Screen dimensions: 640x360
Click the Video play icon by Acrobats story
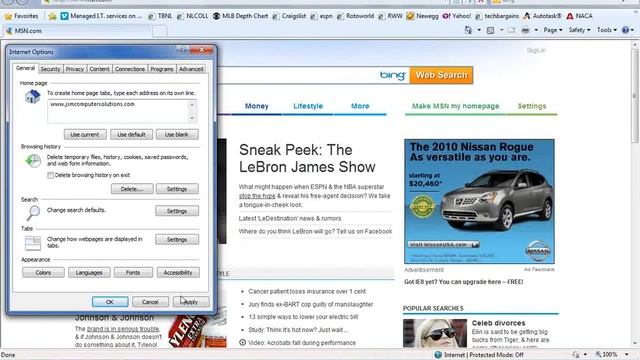242,342
